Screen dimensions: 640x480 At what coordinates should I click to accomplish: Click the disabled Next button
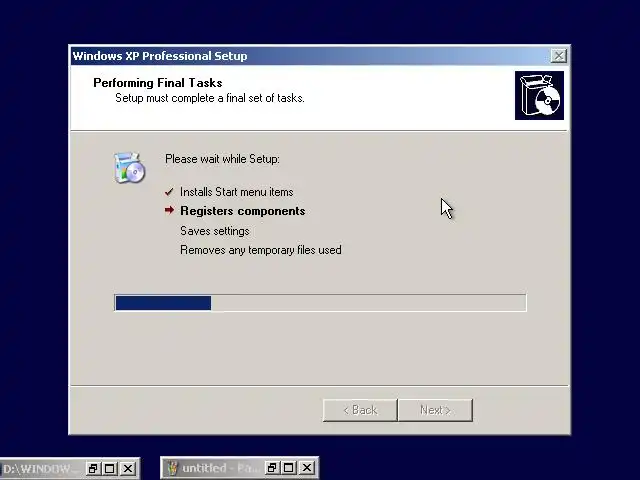point(436,410)
